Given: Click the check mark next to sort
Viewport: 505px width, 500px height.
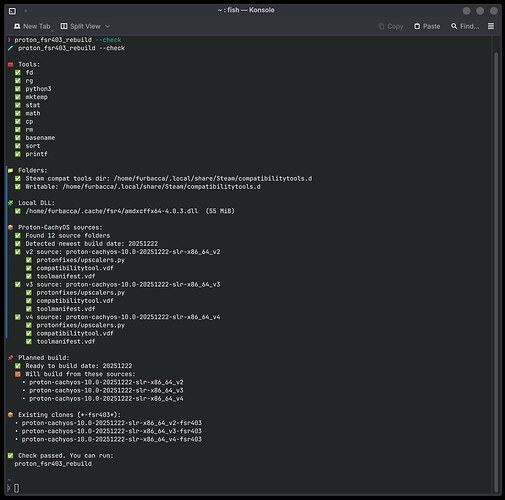Looking at the screenshot, I should (18, 146).
